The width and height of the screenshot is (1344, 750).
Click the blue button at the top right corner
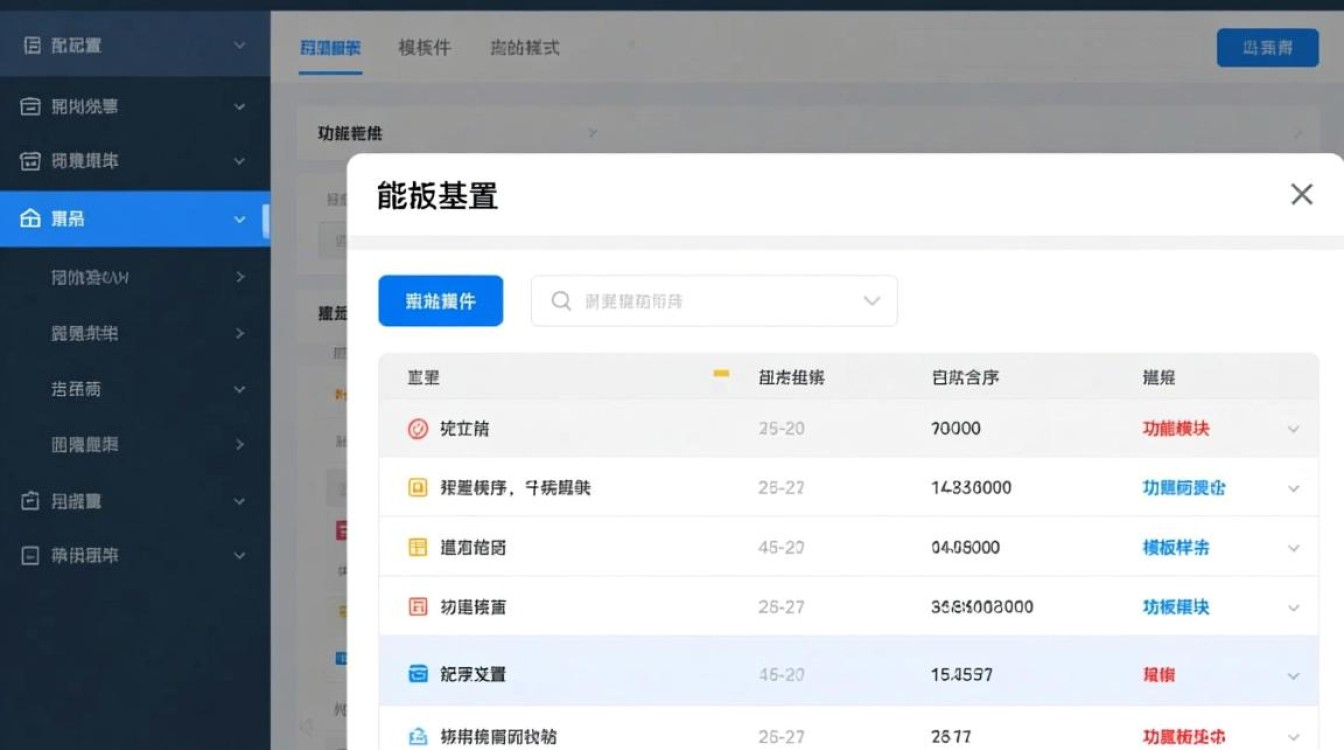point(1267,47)
